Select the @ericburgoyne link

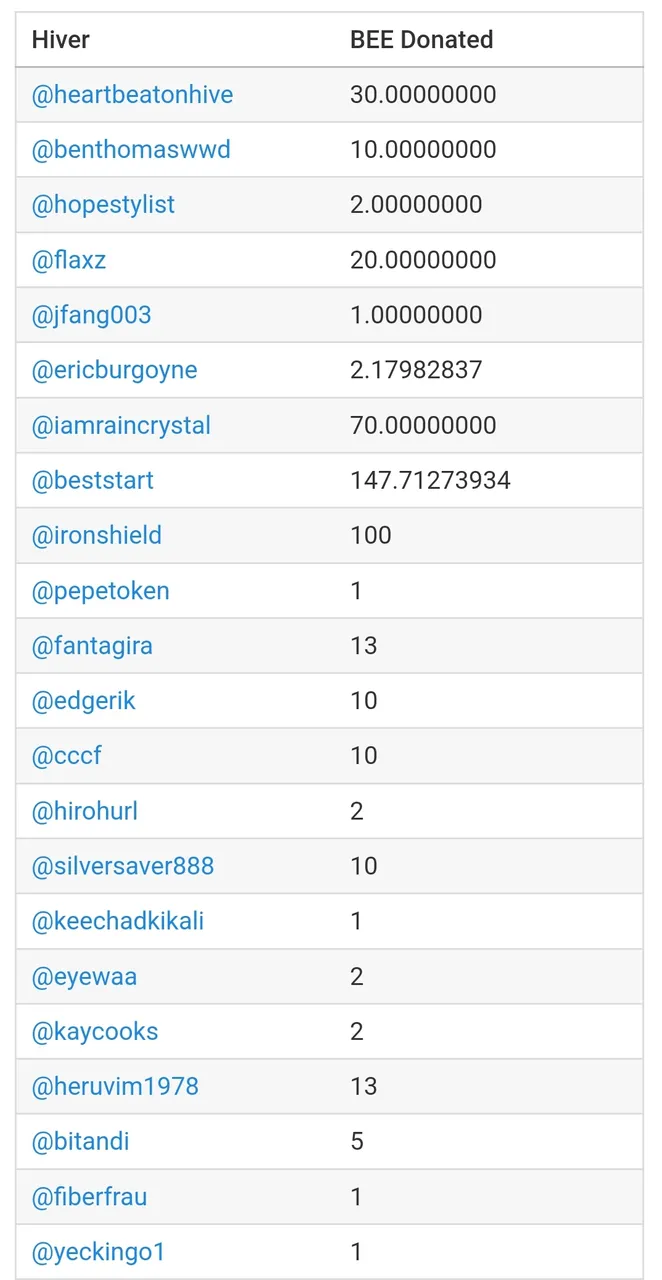point(115,370)
